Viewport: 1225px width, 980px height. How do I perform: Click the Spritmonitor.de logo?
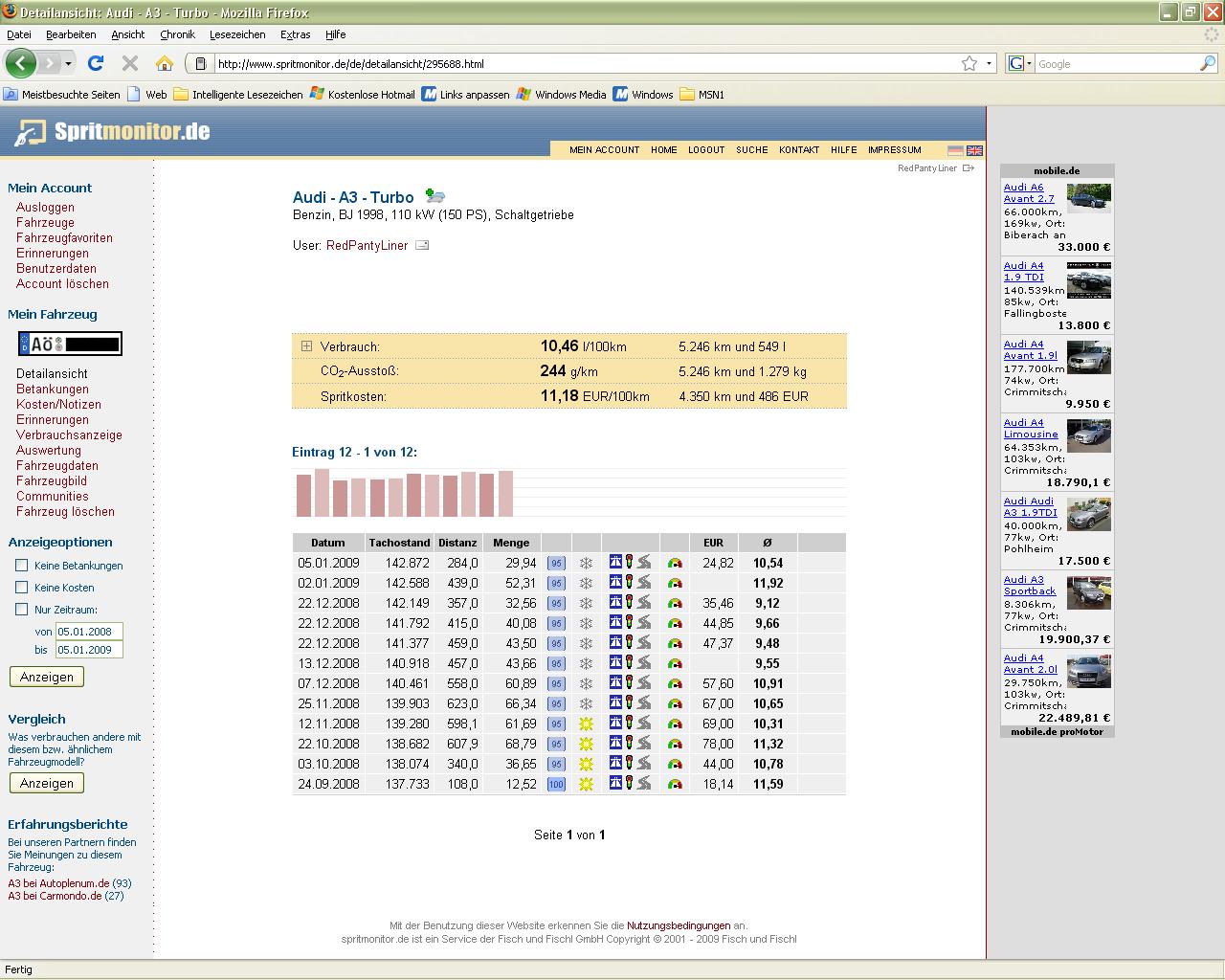113,131
